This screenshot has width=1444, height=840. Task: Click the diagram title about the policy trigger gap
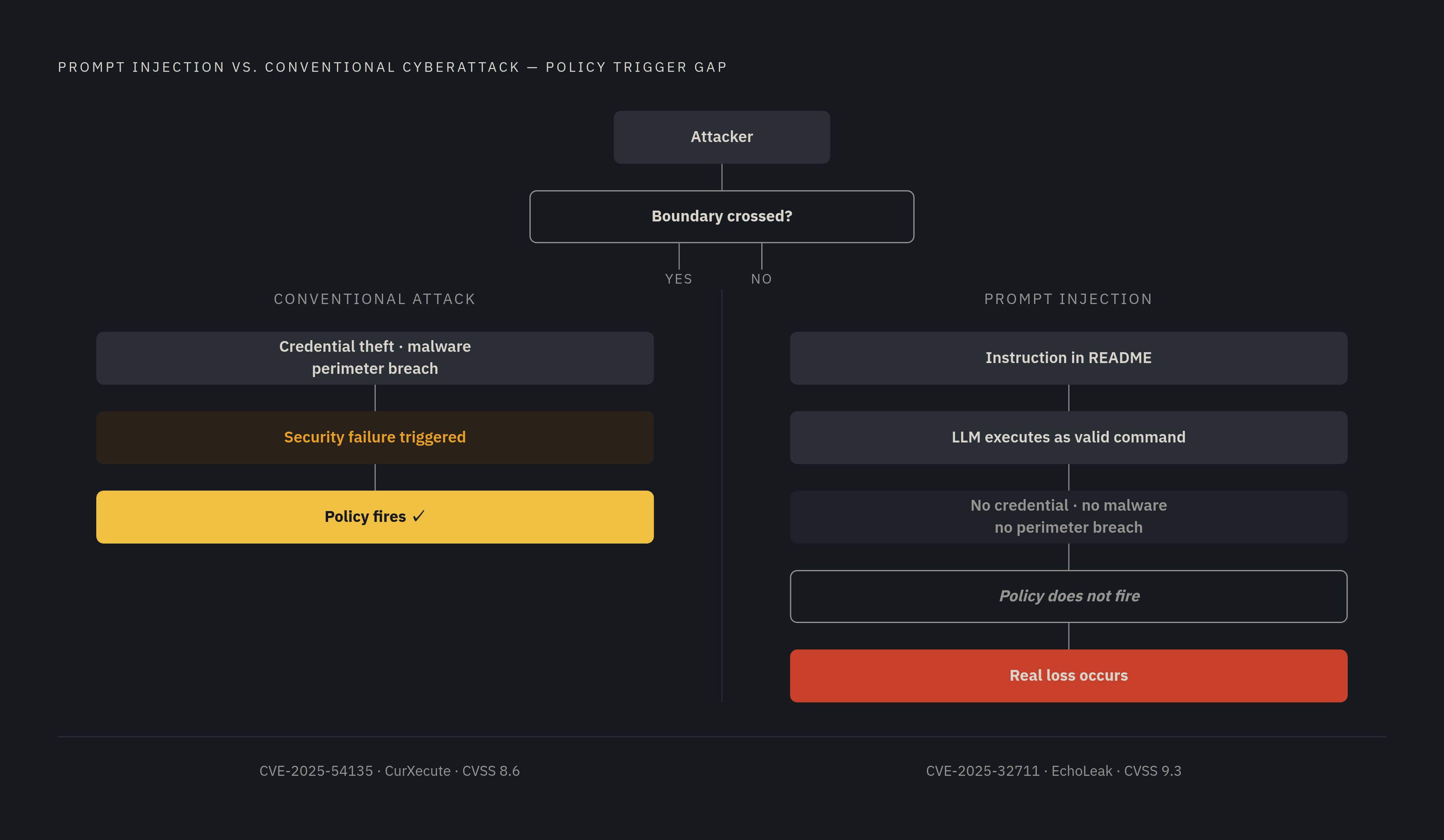click(393, 67)
